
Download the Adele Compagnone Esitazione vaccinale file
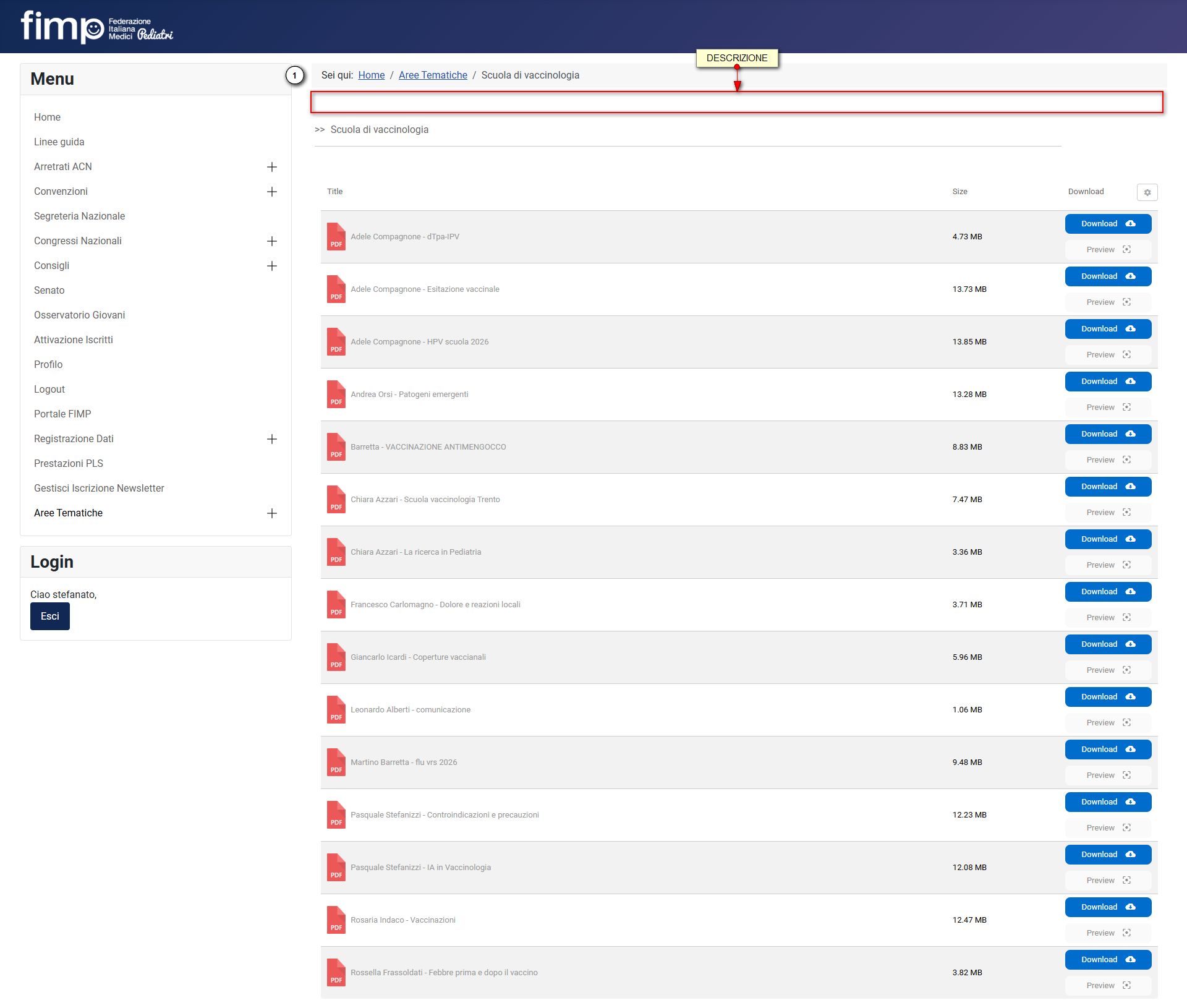pyautogui.click(x=1108, y=276)
